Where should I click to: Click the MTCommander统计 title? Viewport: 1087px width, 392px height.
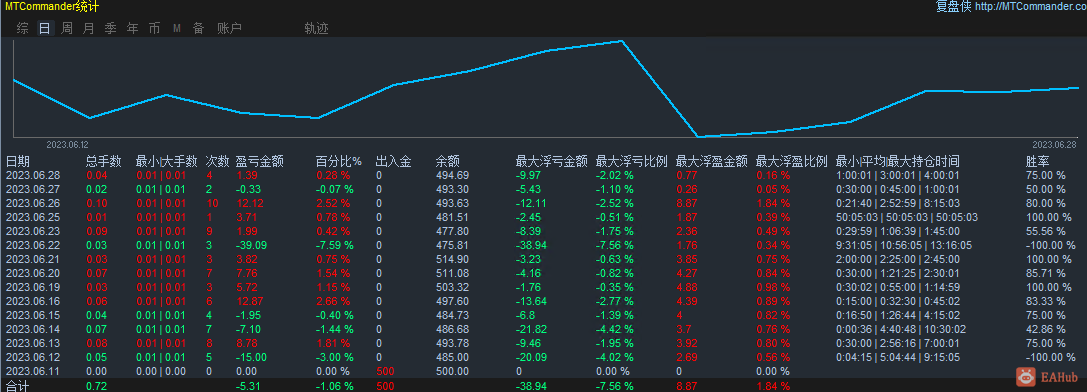pos(52,7)
